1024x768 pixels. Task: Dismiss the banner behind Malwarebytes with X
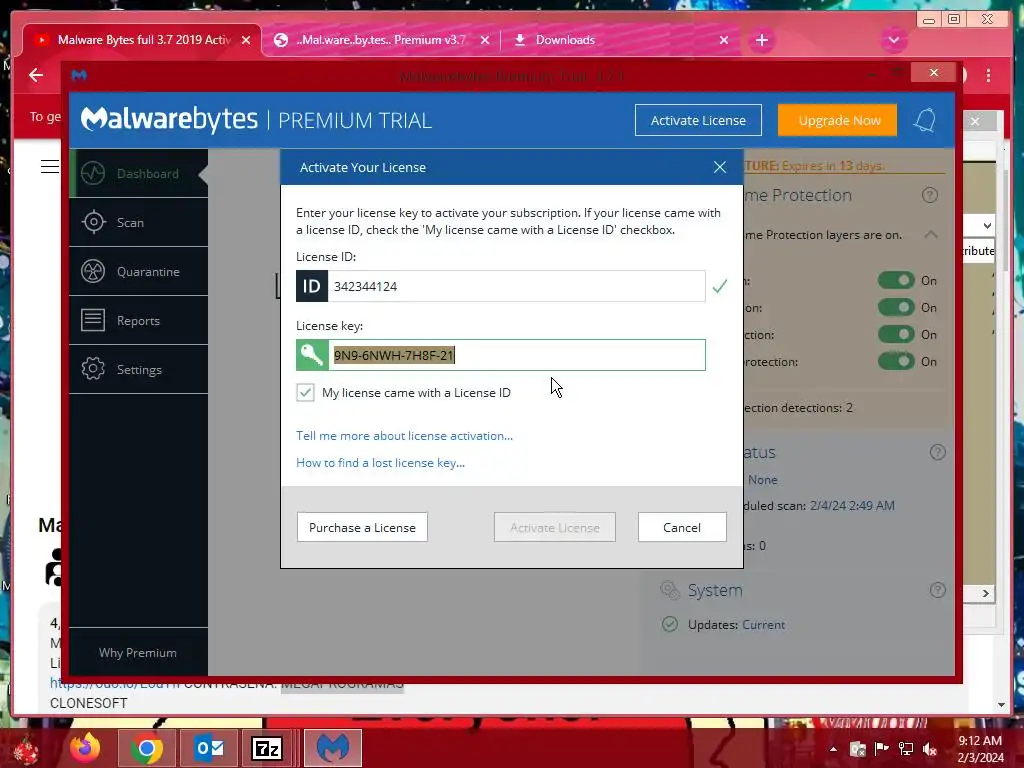(x=975, y=121)
